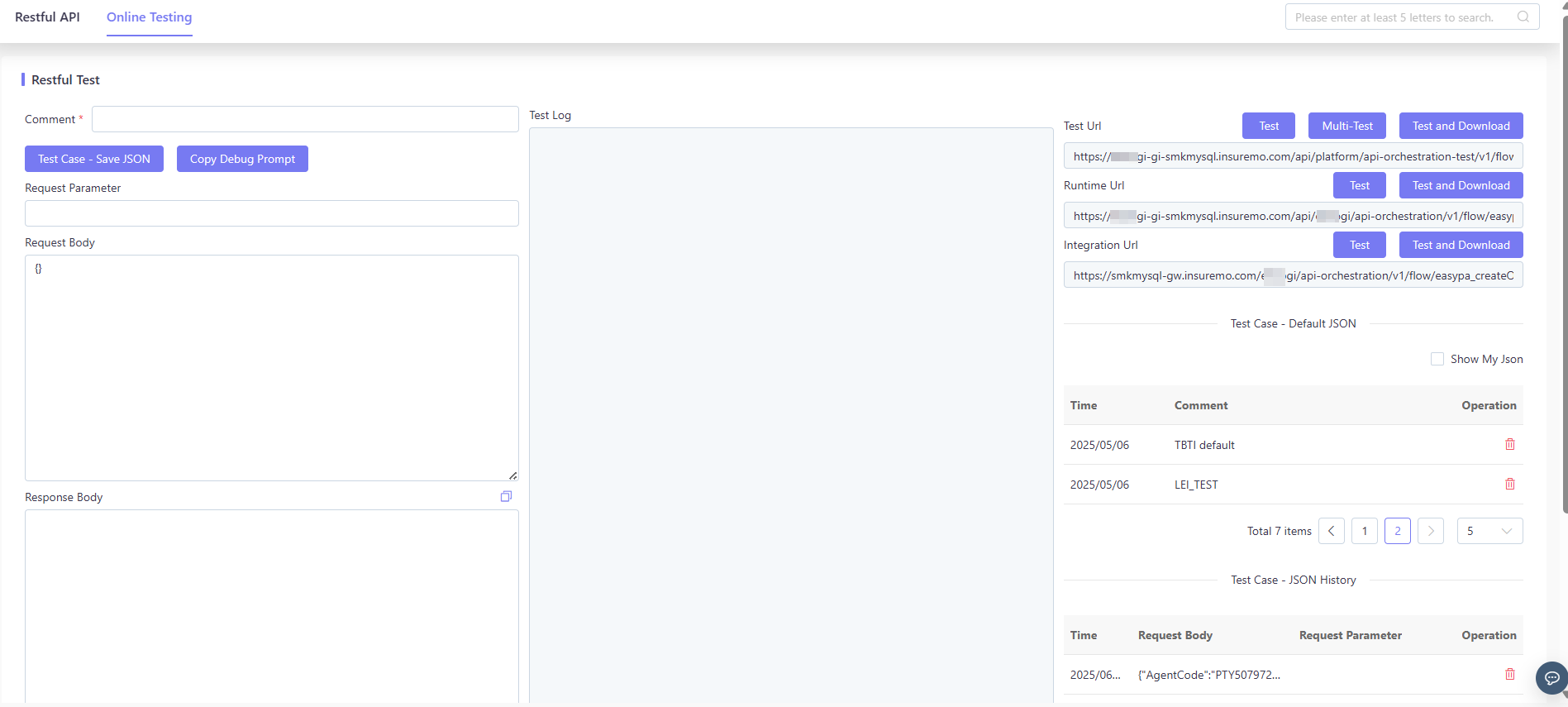Click inside the Request Body textarea
The height and width of the screenshot is (707, 1568).
tap(272, 368)
